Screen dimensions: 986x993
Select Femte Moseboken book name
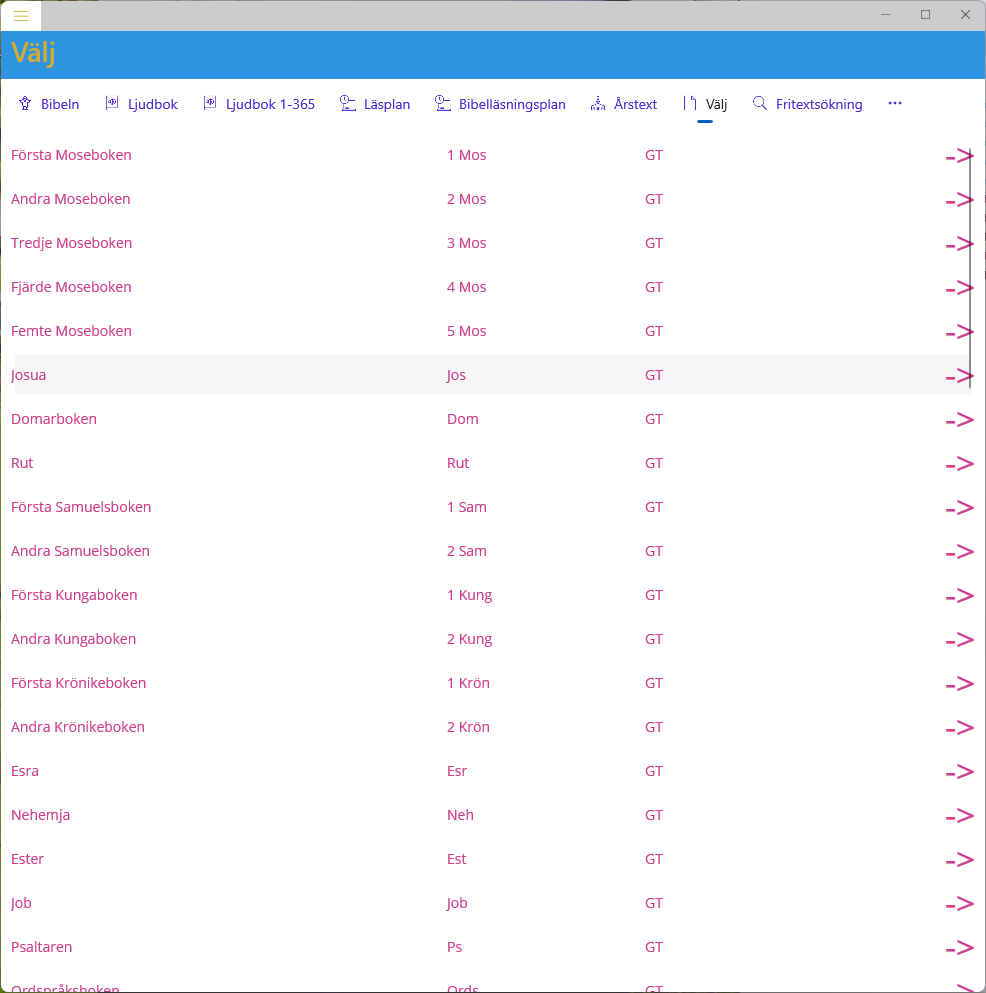click(x=71, y=331)
